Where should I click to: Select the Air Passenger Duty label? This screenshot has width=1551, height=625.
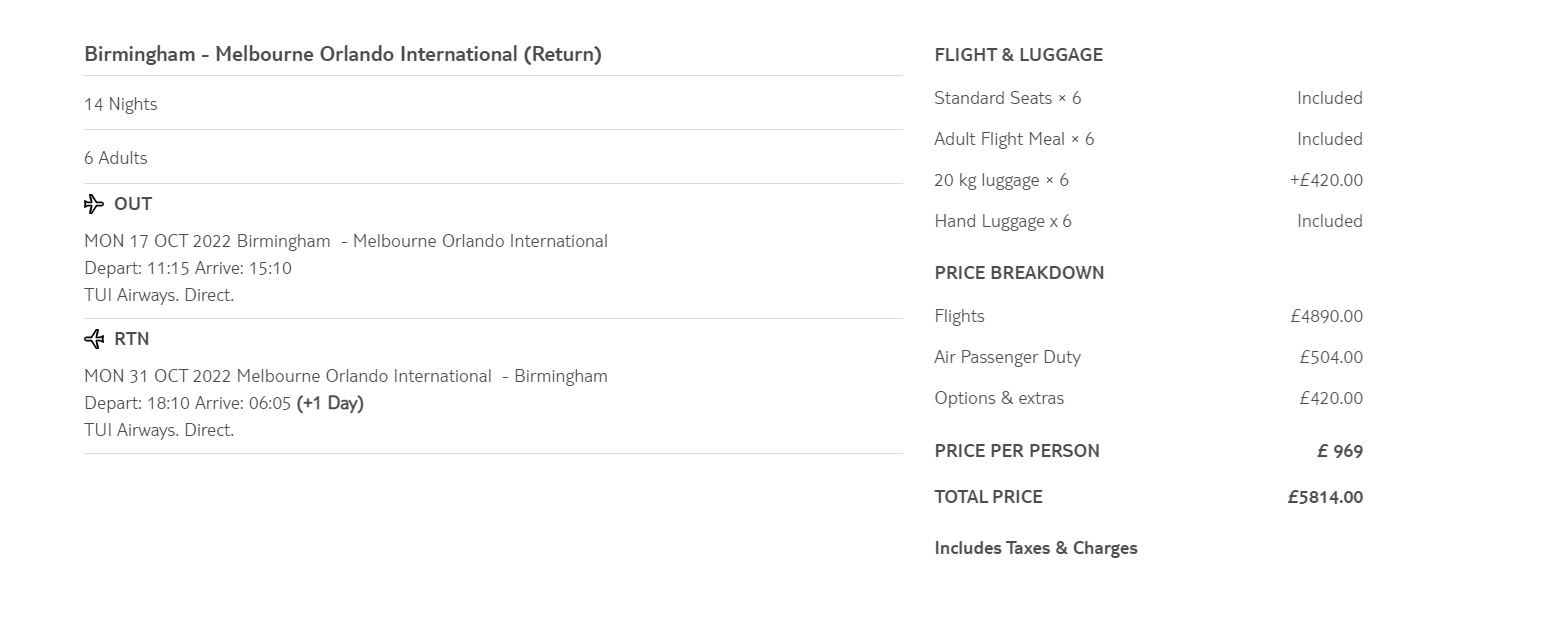1007,357
